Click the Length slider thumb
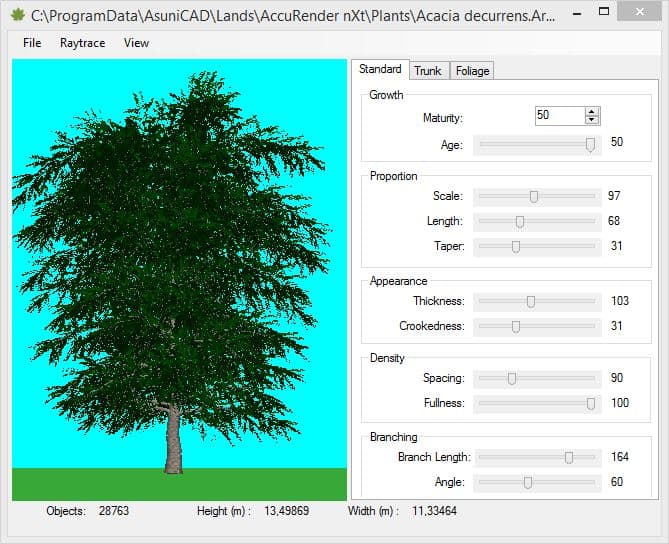This screenshot has width=669, height=544. tap(520, 222)
